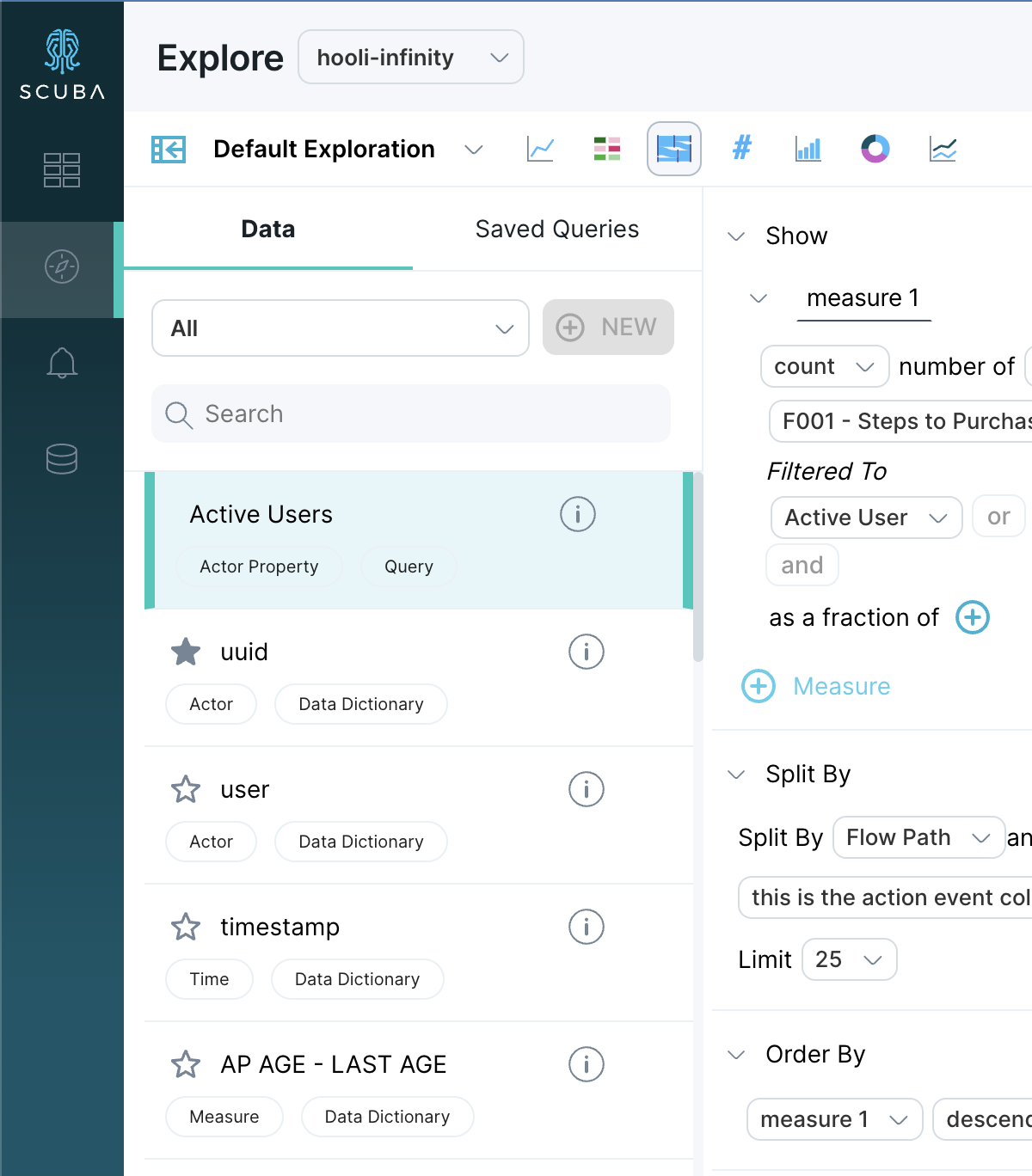Collapse the measure 1 expander
The image size is (1032, 1176).
tap(759, 298)
